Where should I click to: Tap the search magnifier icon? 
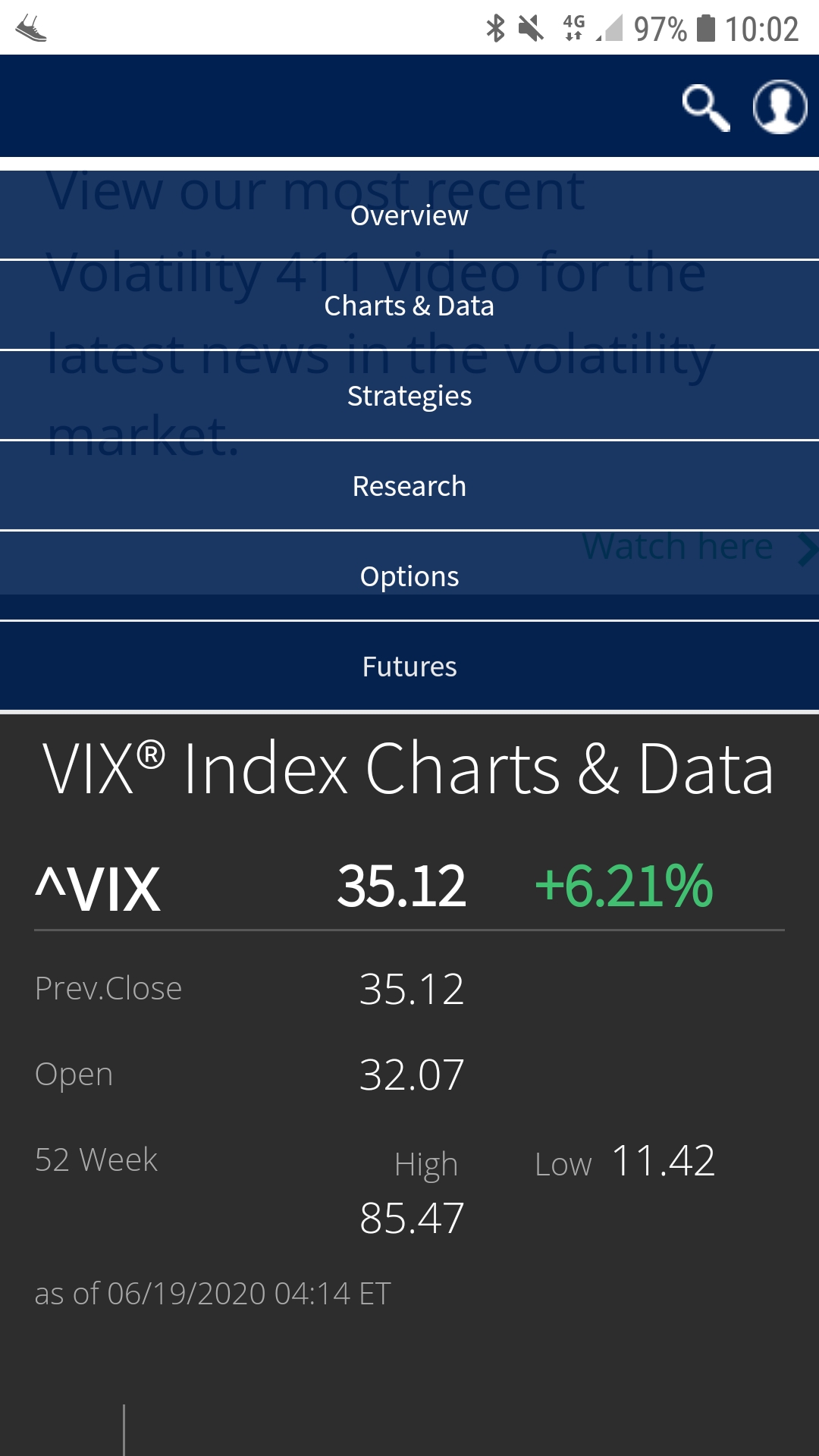[706, 108]
